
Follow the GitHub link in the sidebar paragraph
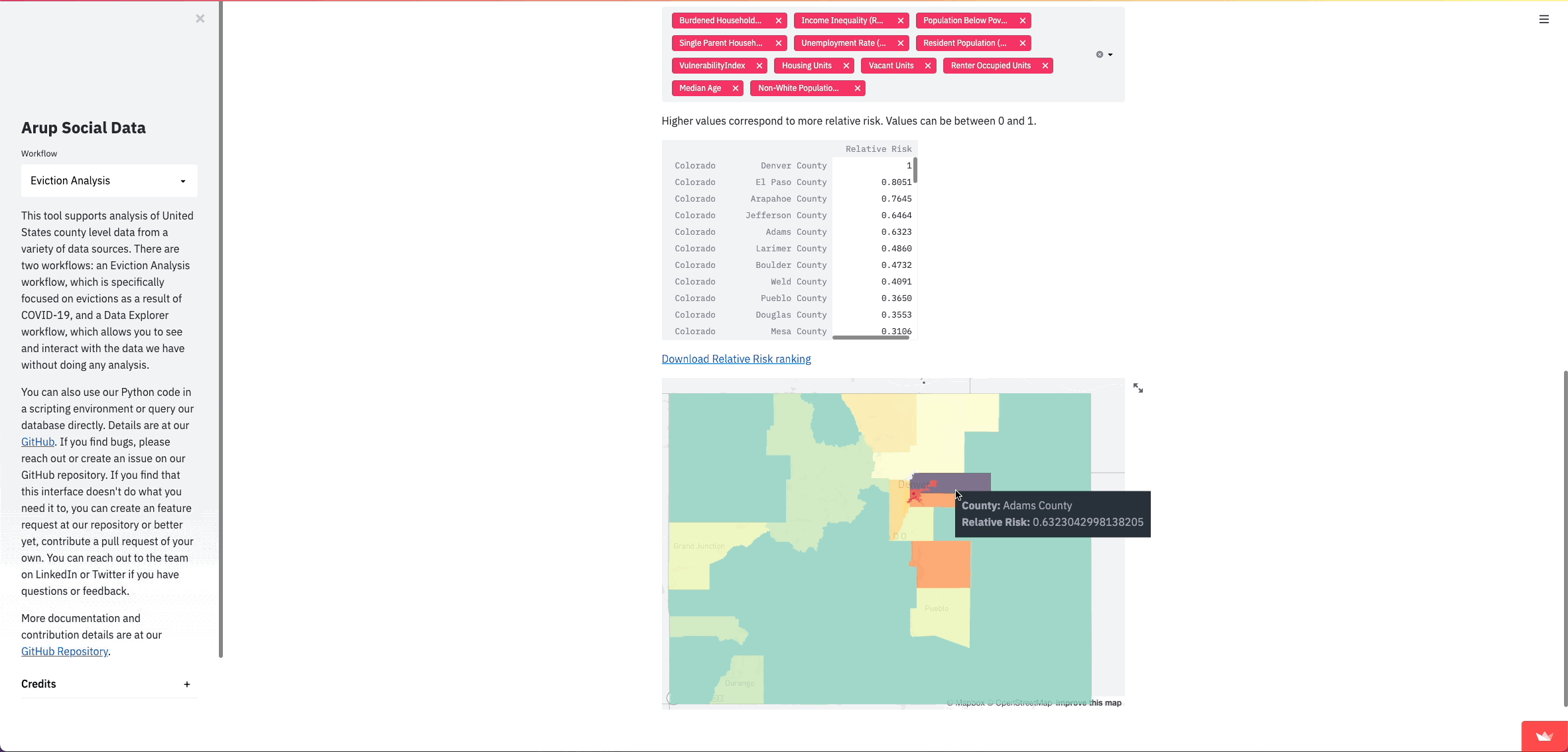(x=38, y=442)
